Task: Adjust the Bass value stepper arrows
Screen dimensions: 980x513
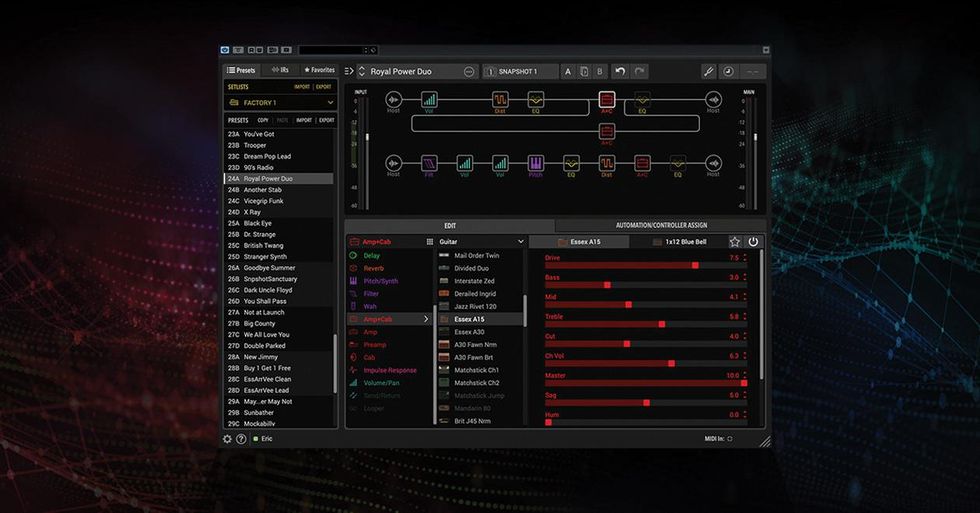Action: tap(745, 277)
